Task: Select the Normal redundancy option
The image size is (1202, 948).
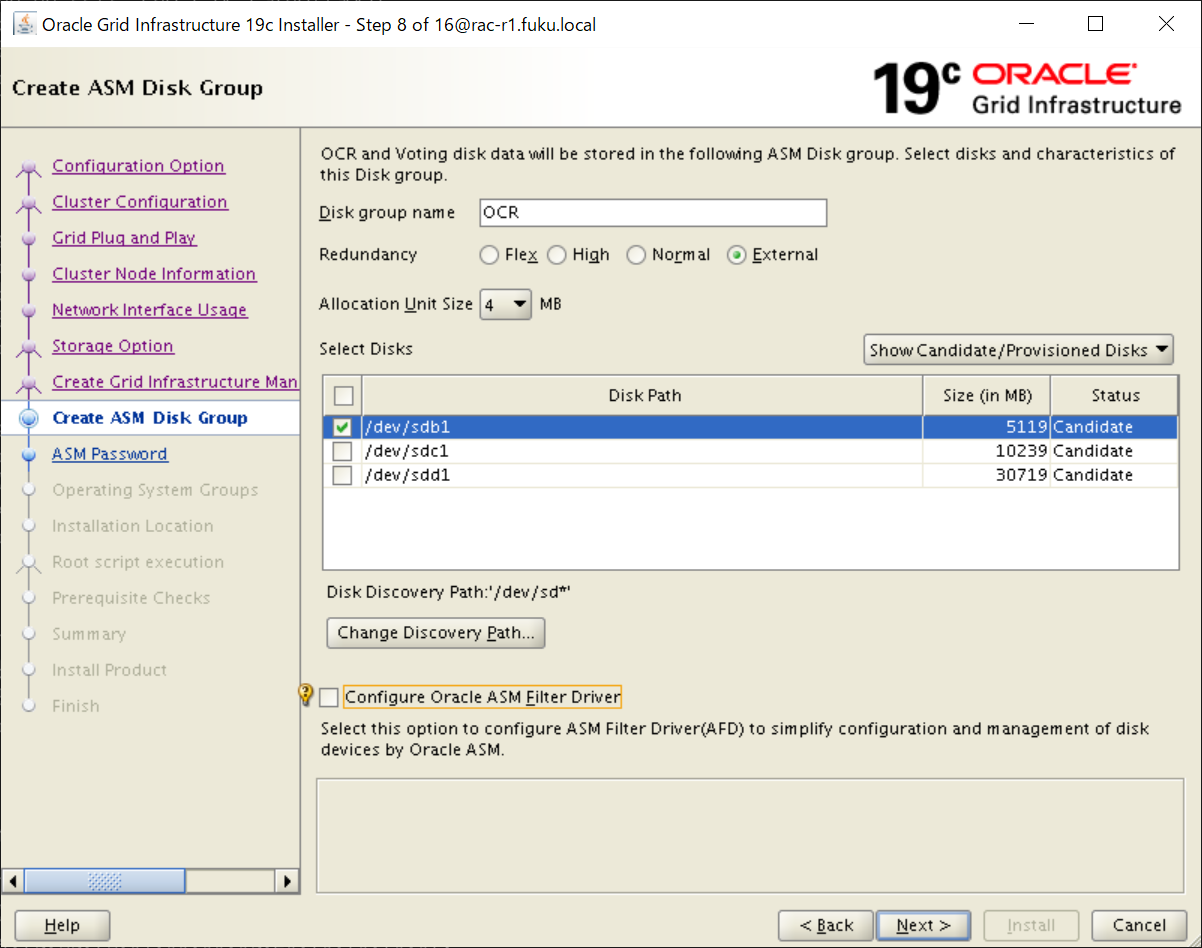Action: (x=636, y=255)
